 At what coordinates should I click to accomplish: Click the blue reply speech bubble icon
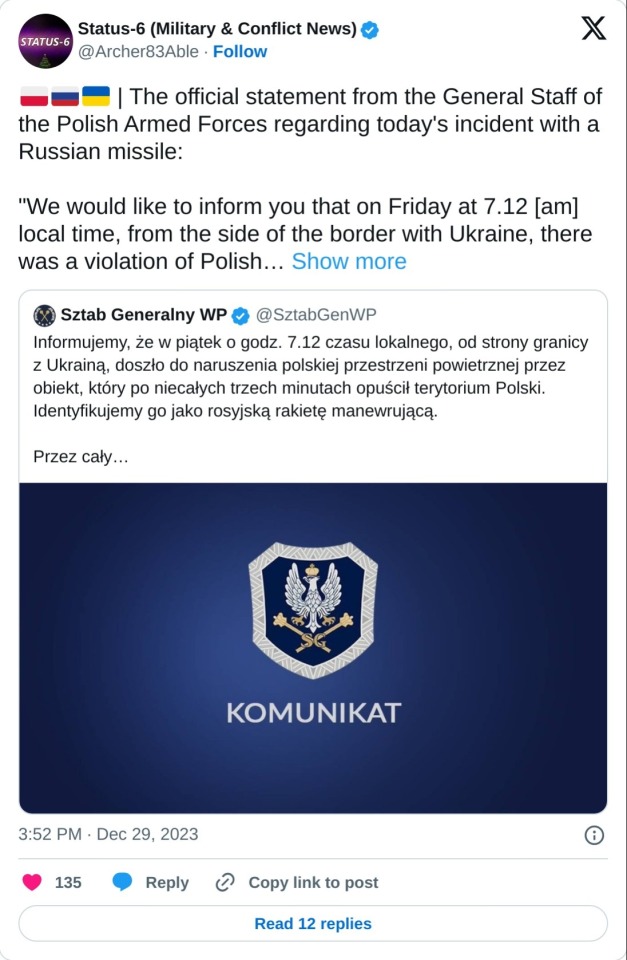point(122,882)
